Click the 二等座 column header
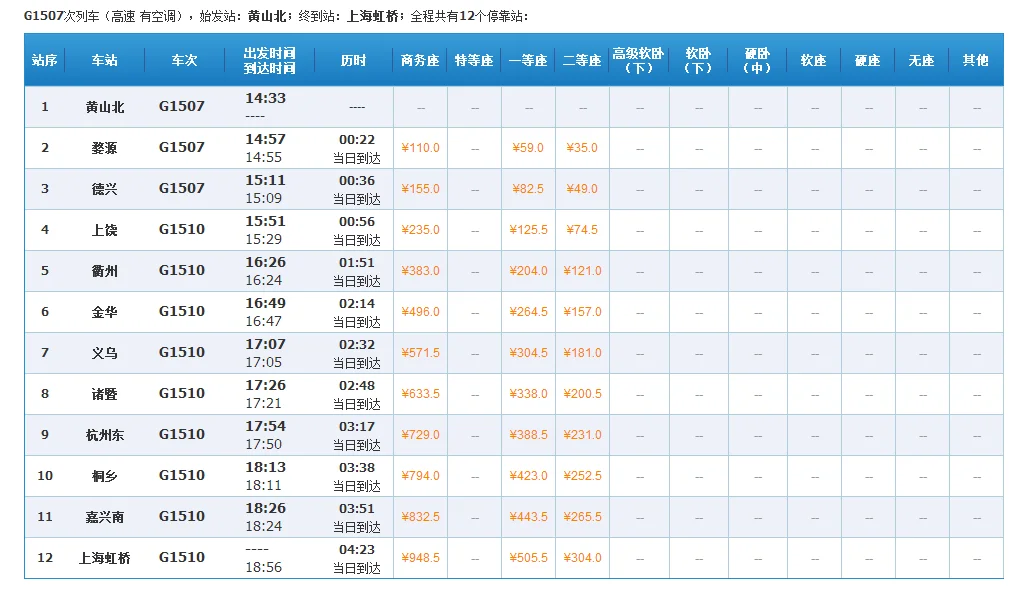This screenshot has height=590, width=1013. click(x=582, y=60)
